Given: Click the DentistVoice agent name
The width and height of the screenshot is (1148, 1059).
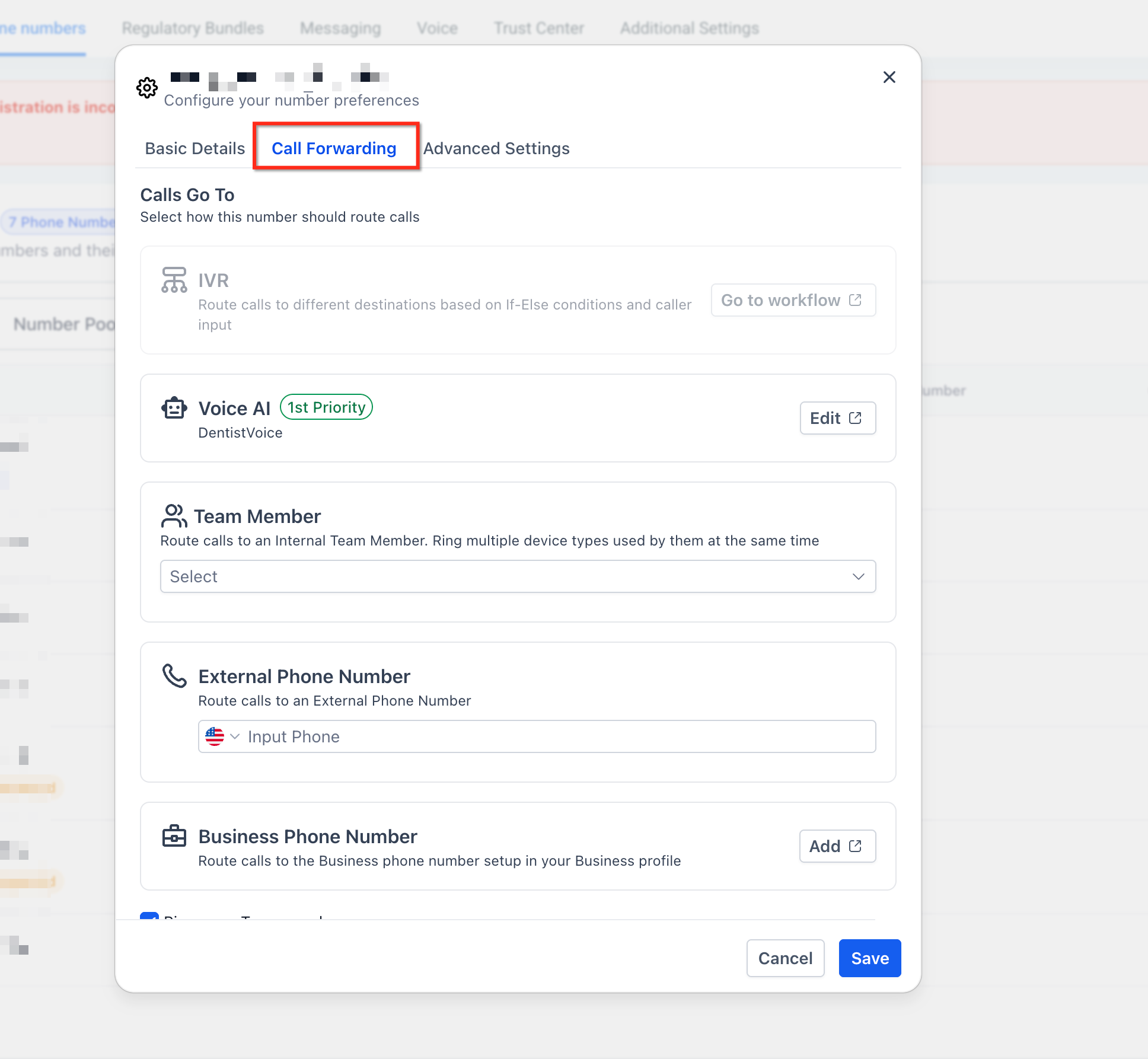Looking at the screenshot, I should pyautogui.click(x=240, y=433).
